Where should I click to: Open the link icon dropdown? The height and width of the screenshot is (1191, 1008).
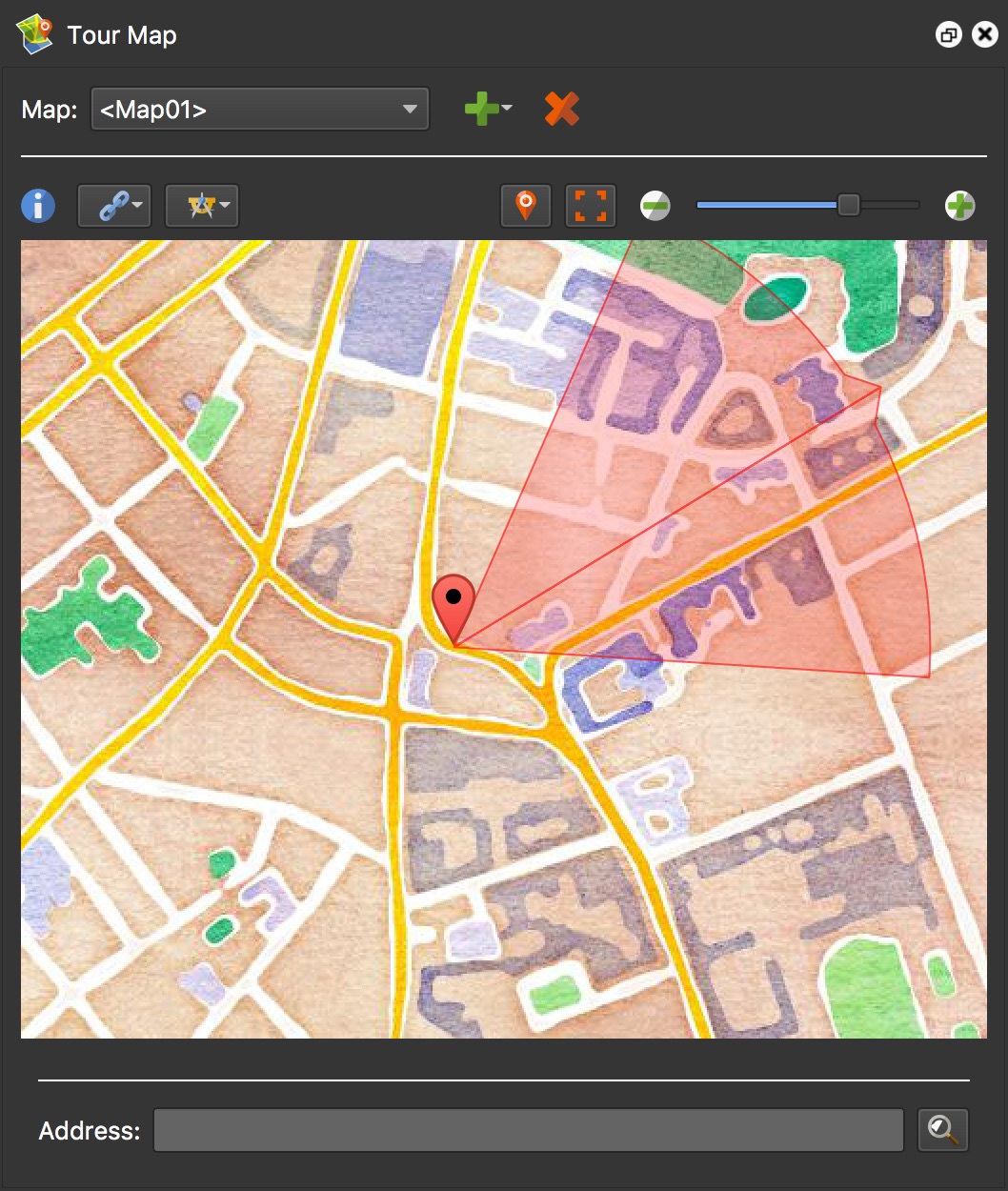coord(114,206)
